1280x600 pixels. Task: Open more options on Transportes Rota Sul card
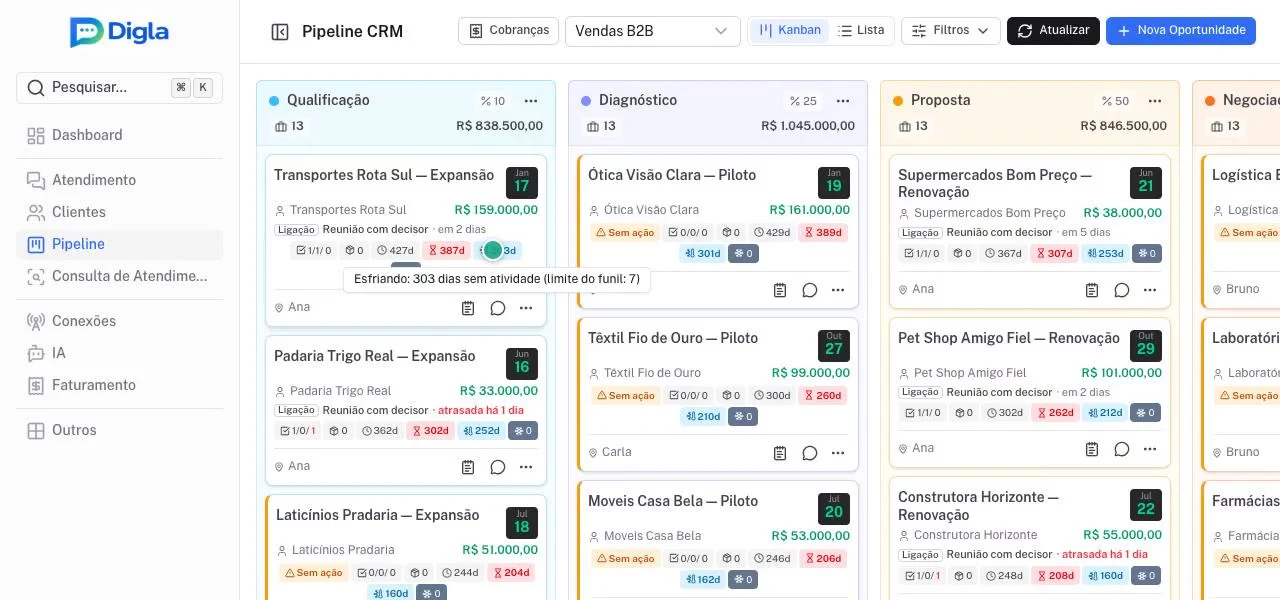(x=526, y=308)
